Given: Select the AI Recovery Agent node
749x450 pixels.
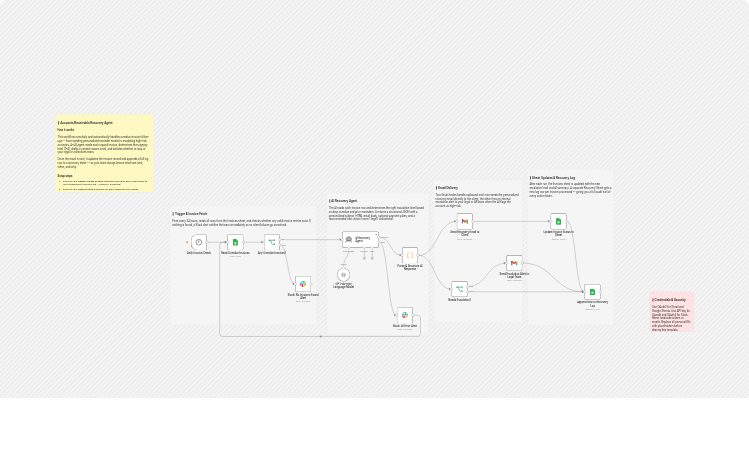Looking at the screenshot, I should coord(360,239).
